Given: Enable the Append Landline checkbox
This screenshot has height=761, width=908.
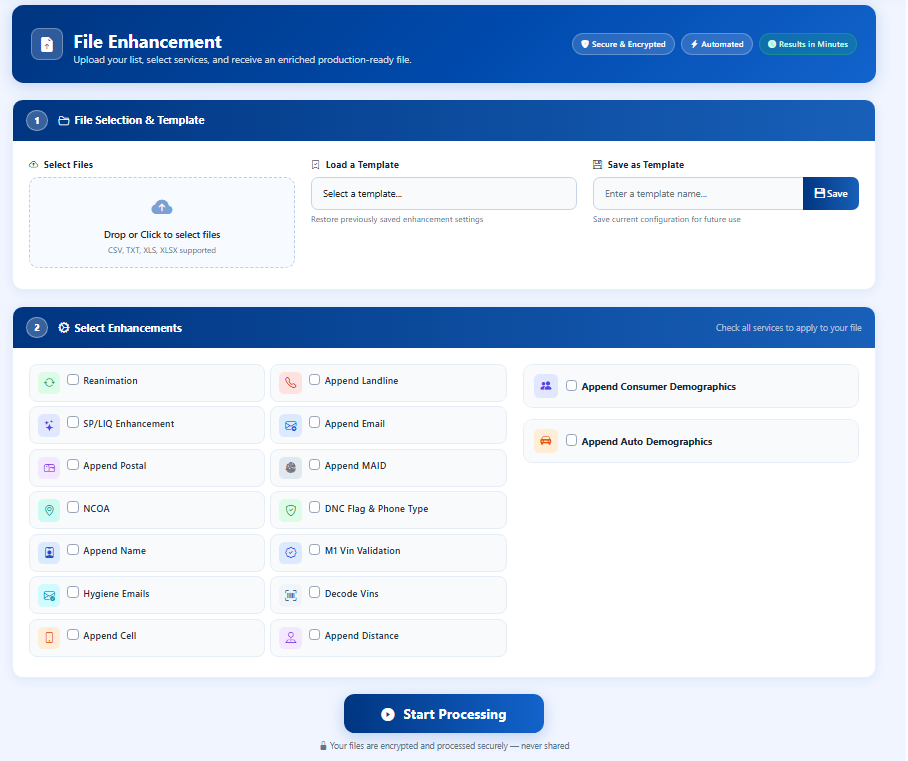Looking at the screenshot, I should [x=314, y=379].
